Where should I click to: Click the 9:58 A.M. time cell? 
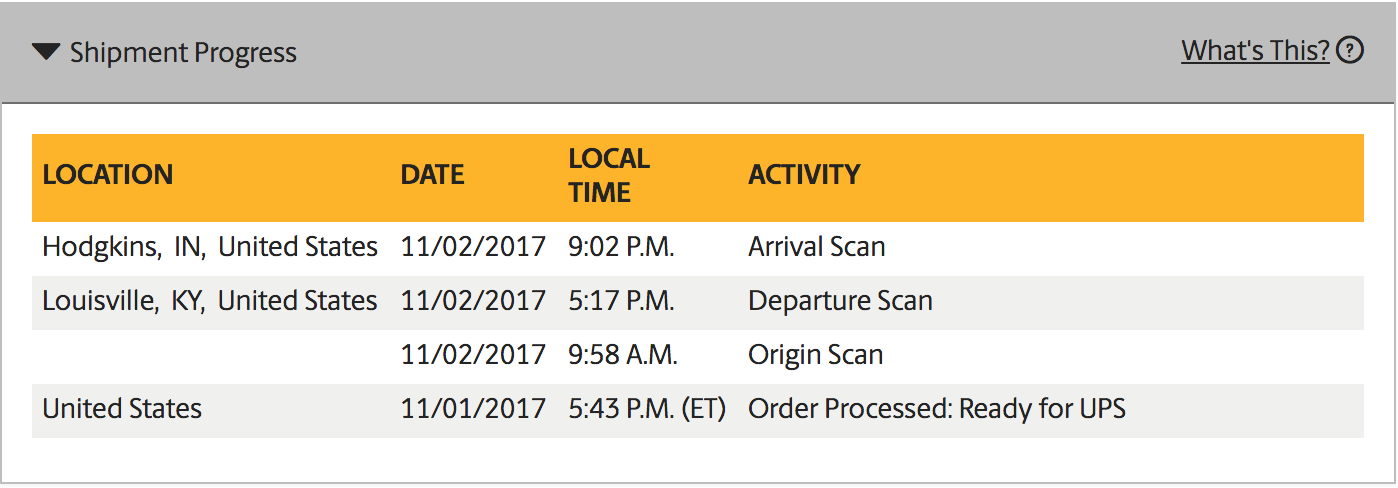coord(623,355)
